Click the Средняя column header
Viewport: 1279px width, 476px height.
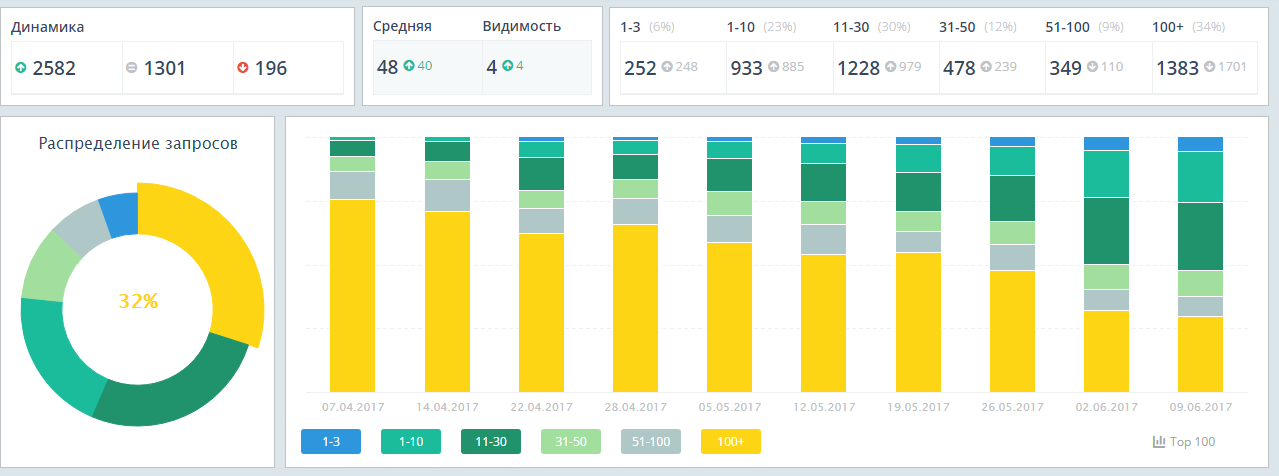403,26
